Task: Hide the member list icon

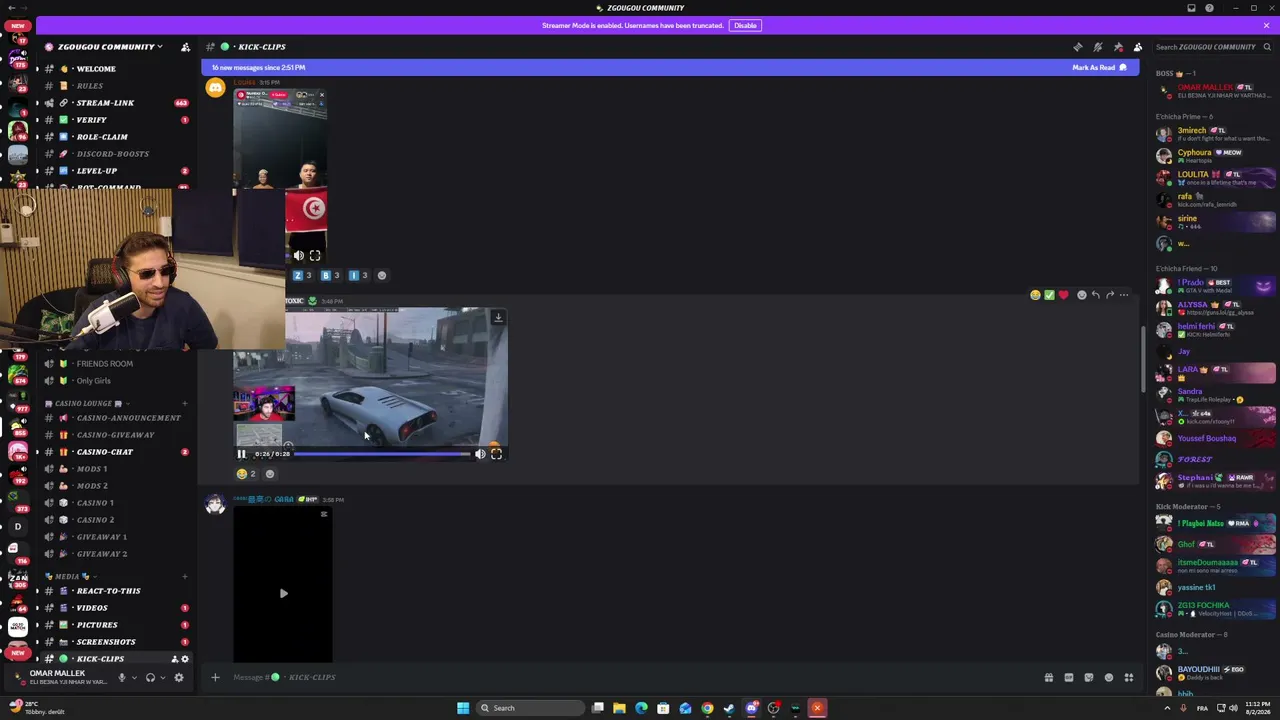Action: coord(1137,47)
